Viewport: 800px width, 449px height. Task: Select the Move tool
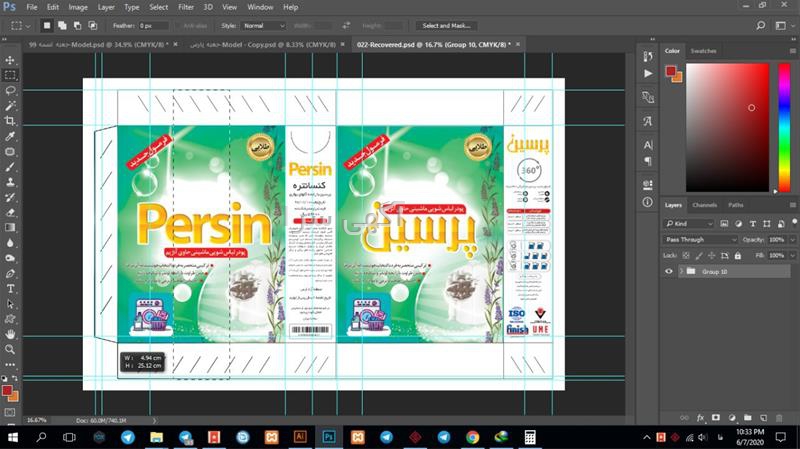pos(10,60)
